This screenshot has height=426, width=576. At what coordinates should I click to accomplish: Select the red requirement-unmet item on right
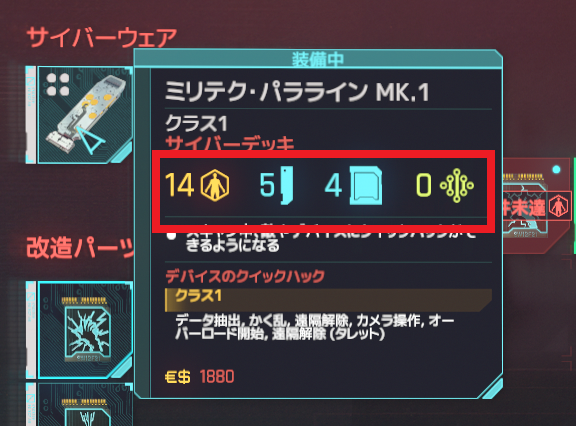coord(536,206)
